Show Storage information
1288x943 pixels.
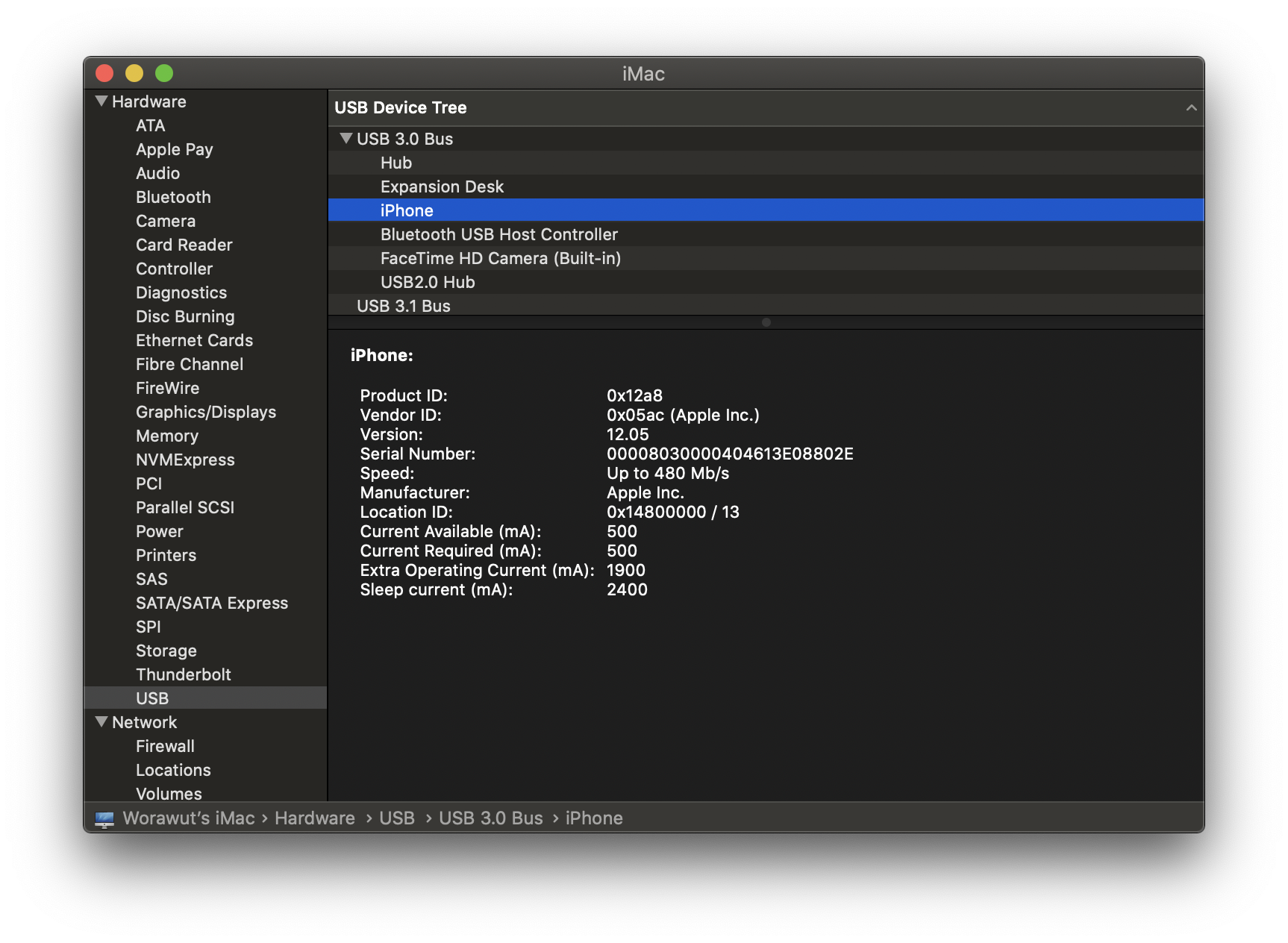tap(166, 651)
